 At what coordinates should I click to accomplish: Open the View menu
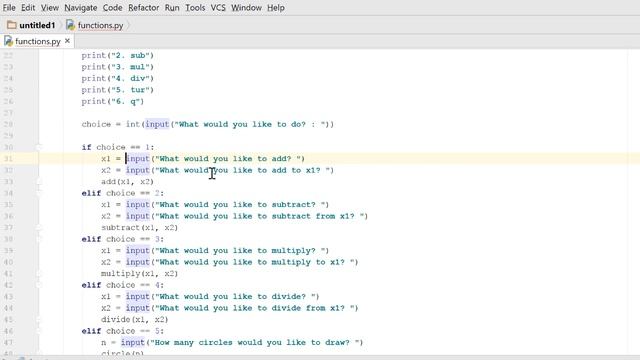(x=49, y=8)
